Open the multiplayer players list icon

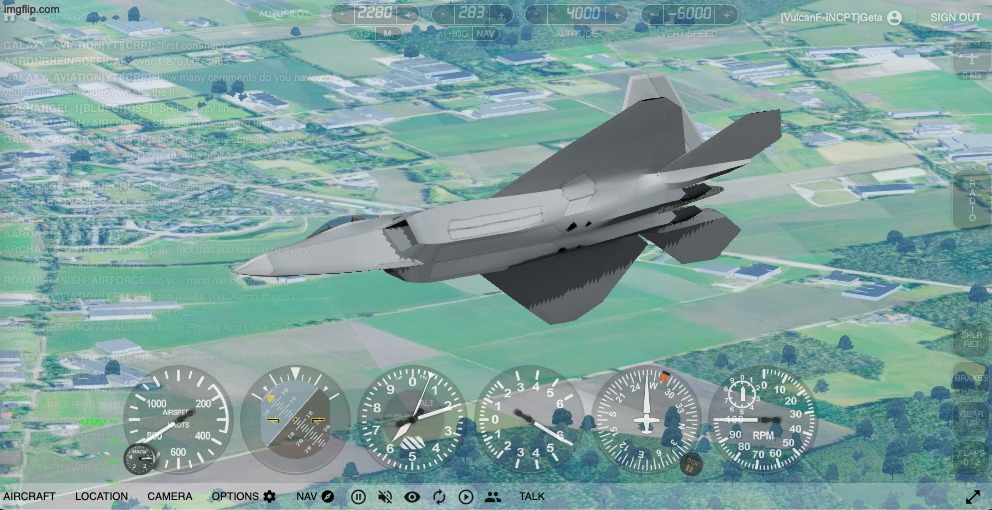(493, 496)
